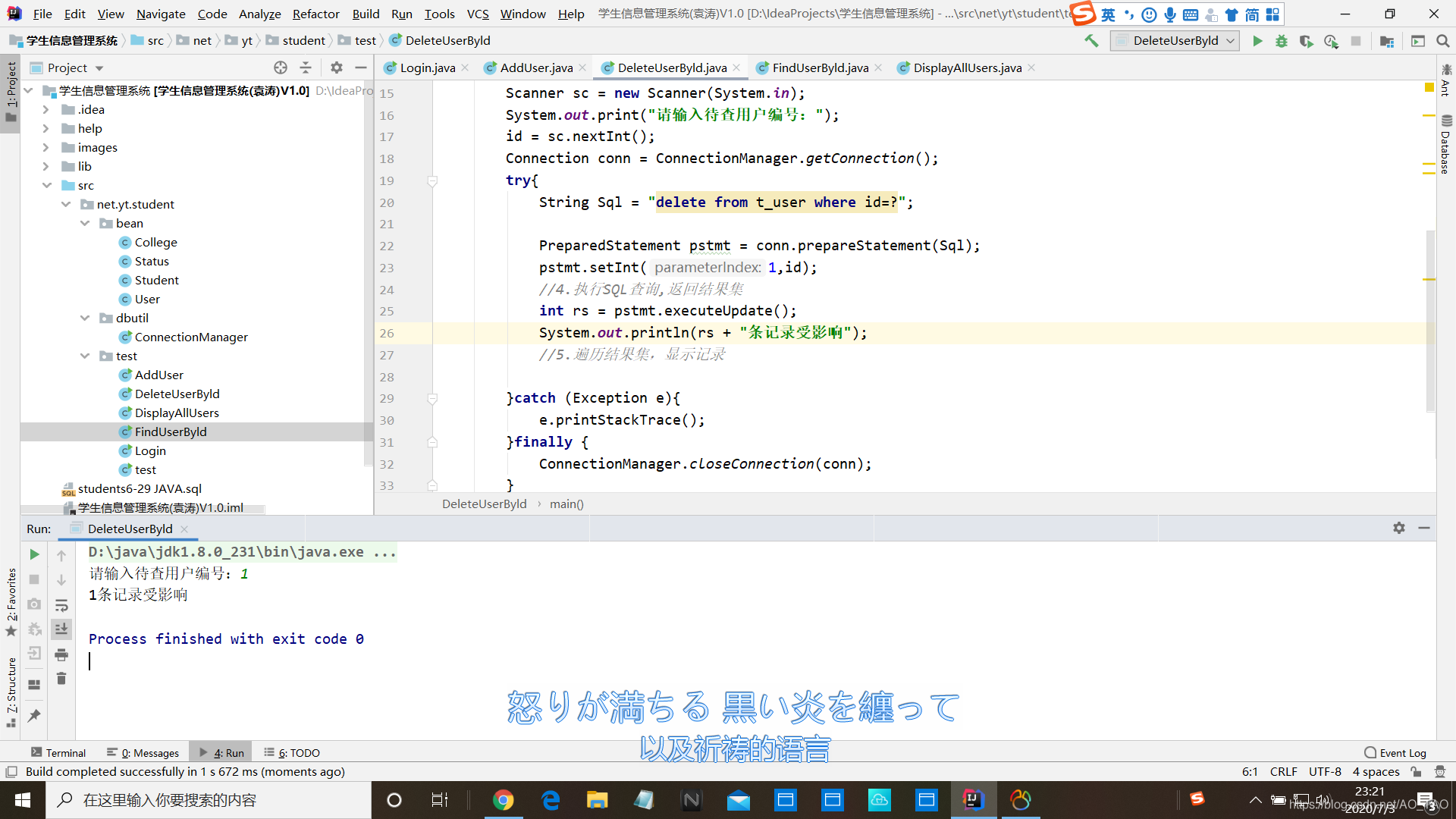1456x819 pixels.
Task: Expand the .idea folder
Action: (x=45, y=110)
